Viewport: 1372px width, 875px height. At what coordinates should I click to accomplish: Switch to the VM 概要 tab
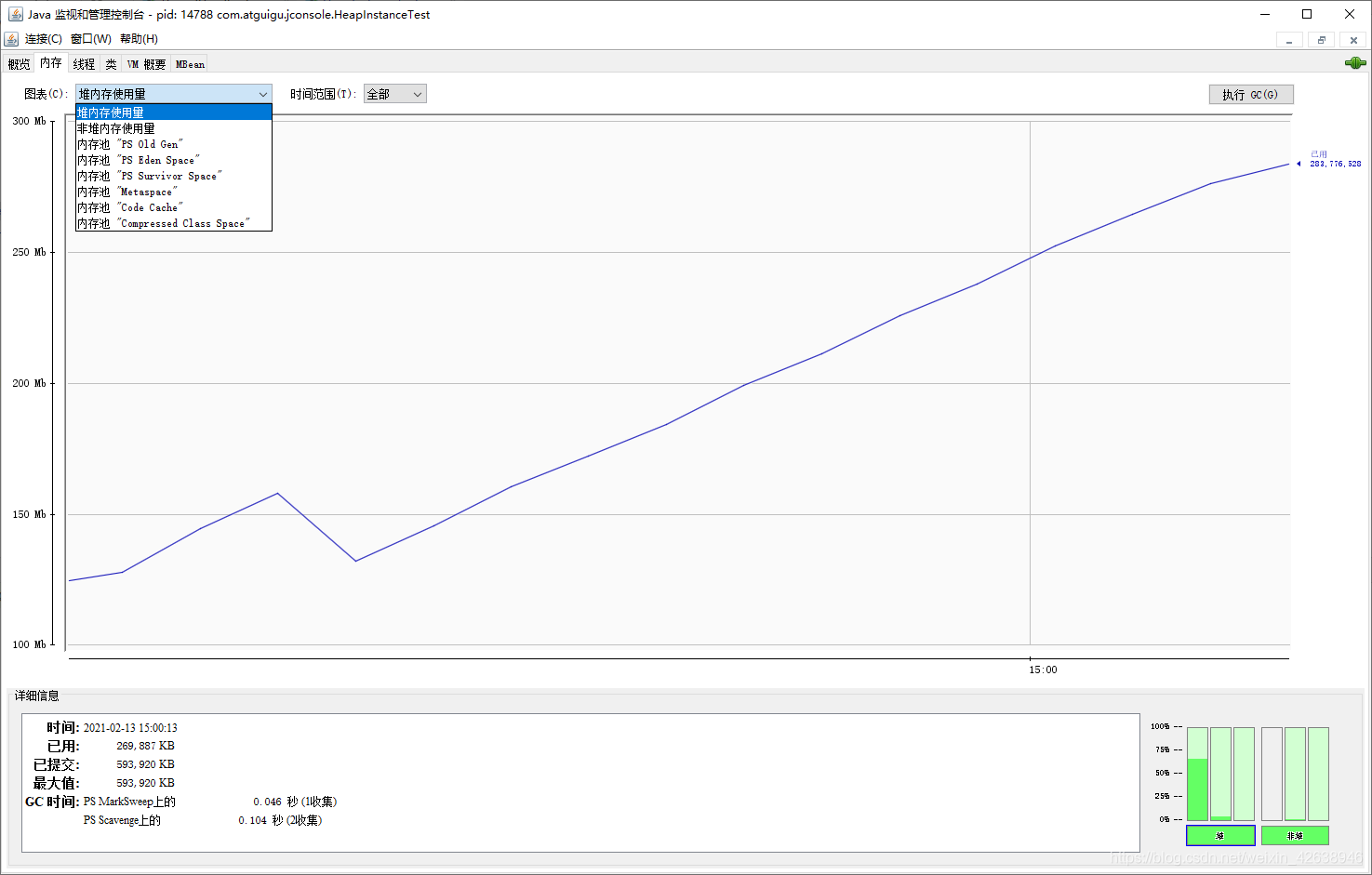[x=146, y=64]
